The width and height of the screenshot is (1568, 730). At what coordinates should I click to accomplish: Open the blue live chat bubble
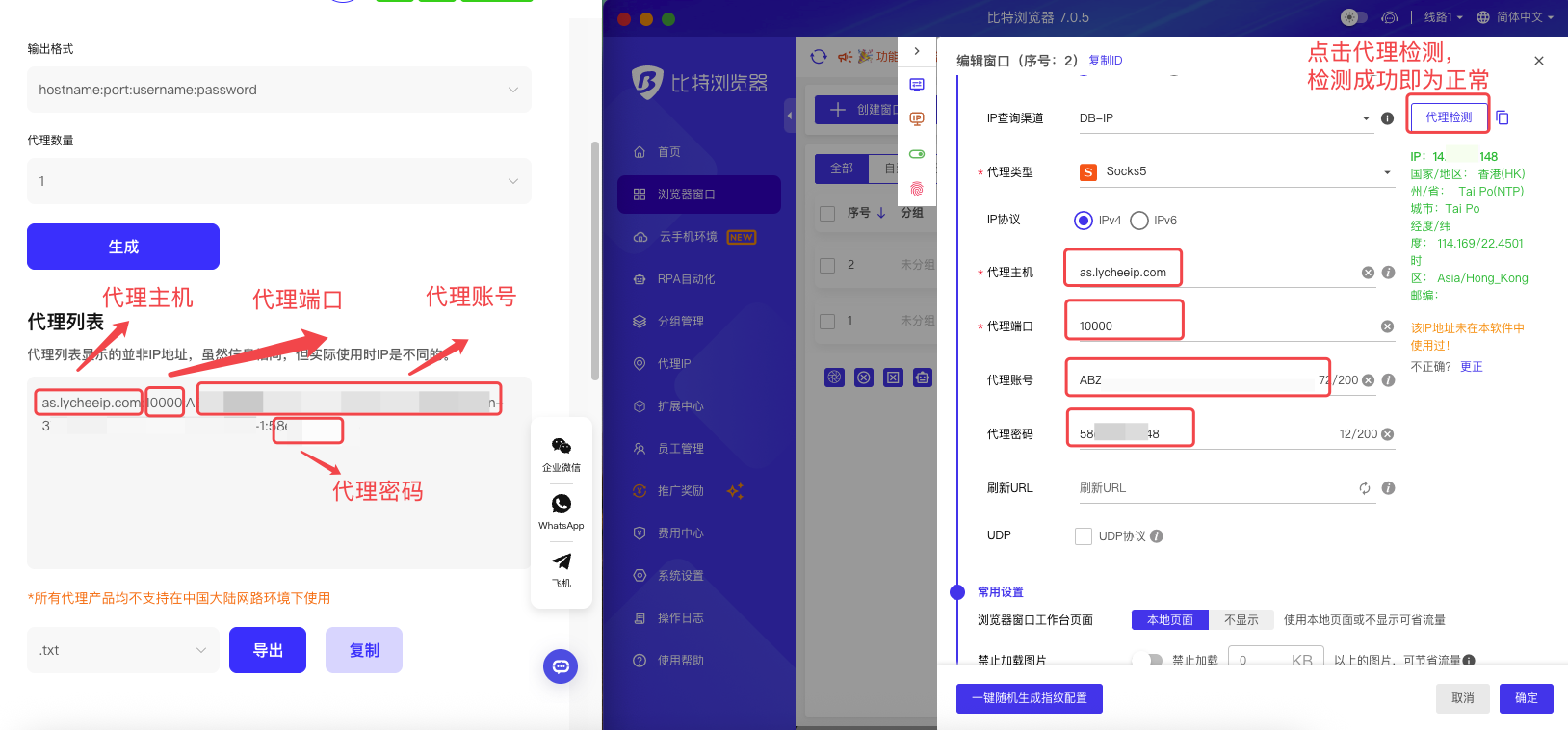561,666
